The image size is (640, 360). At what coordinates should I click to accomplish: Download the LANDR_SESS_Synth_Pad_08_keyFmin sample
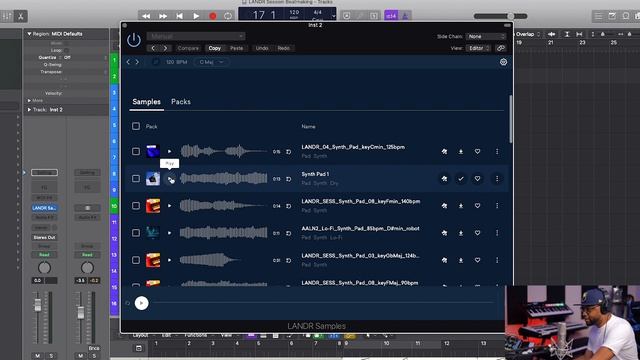(x=461, y=206)
